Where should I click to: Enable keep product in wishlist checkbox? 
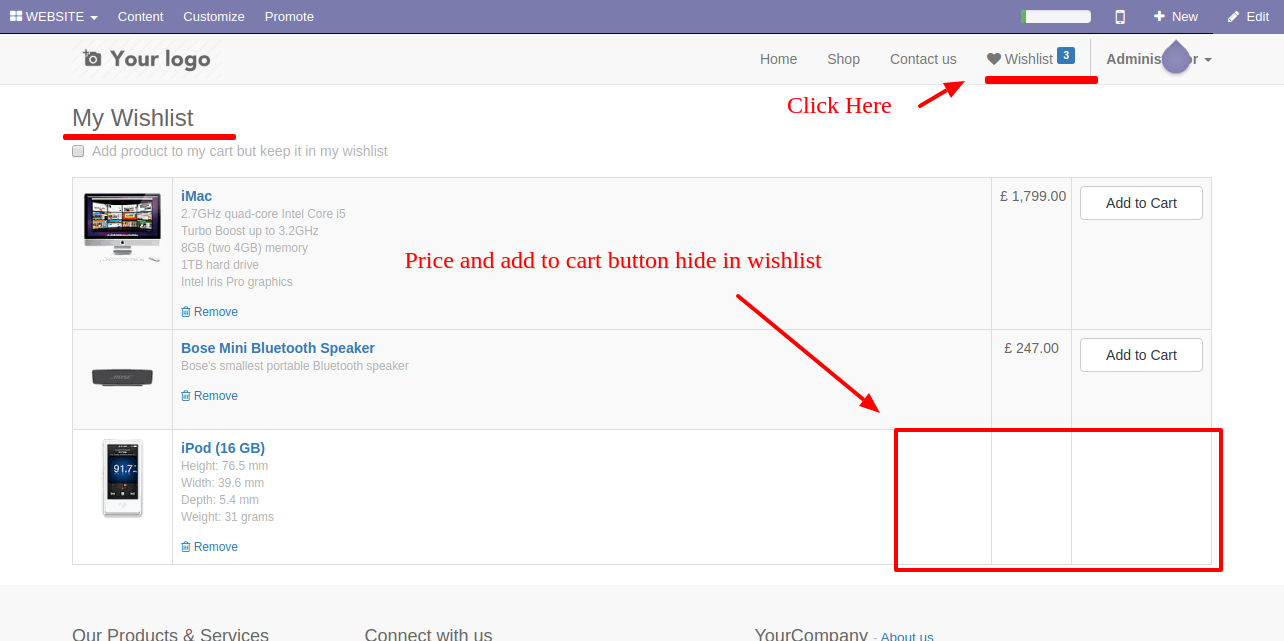[78, 151]
